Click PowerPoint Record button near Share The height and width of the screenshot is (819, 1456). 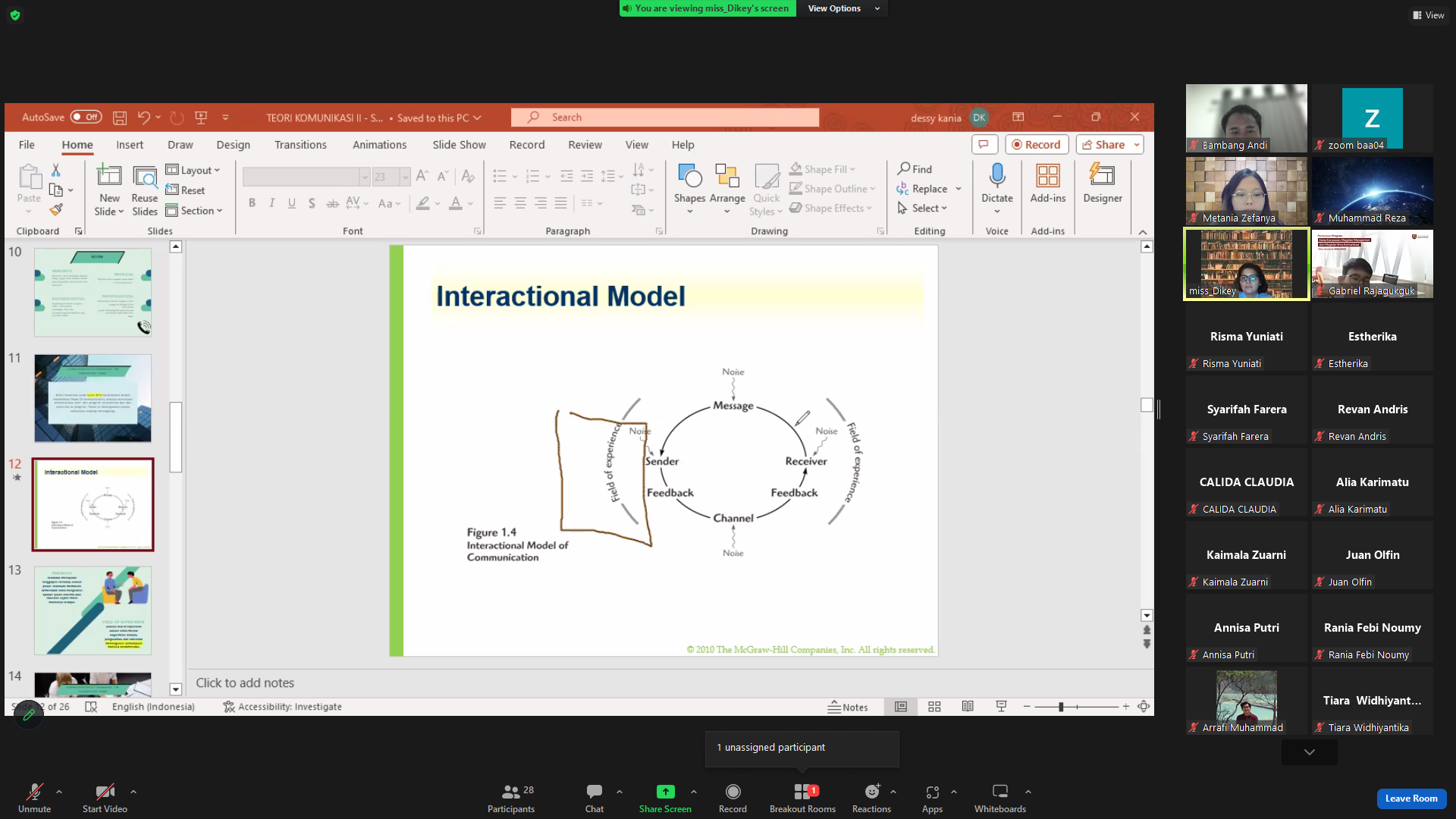point(1037,145)
